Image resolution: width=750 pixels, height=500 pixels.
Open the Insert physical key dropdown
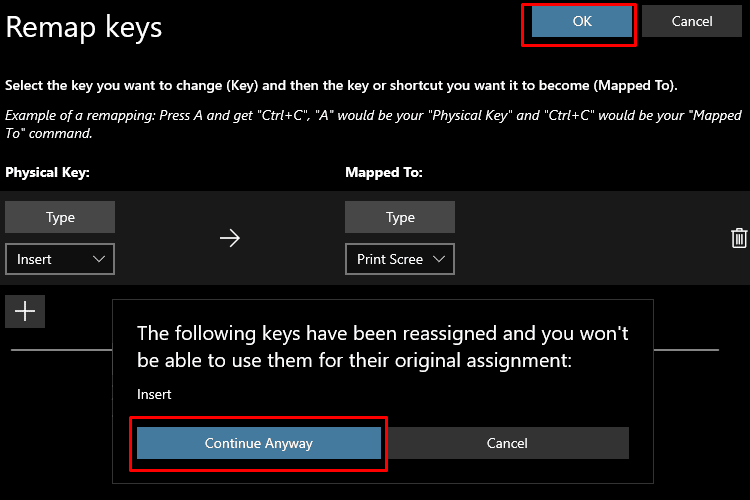tap(60, 259)
